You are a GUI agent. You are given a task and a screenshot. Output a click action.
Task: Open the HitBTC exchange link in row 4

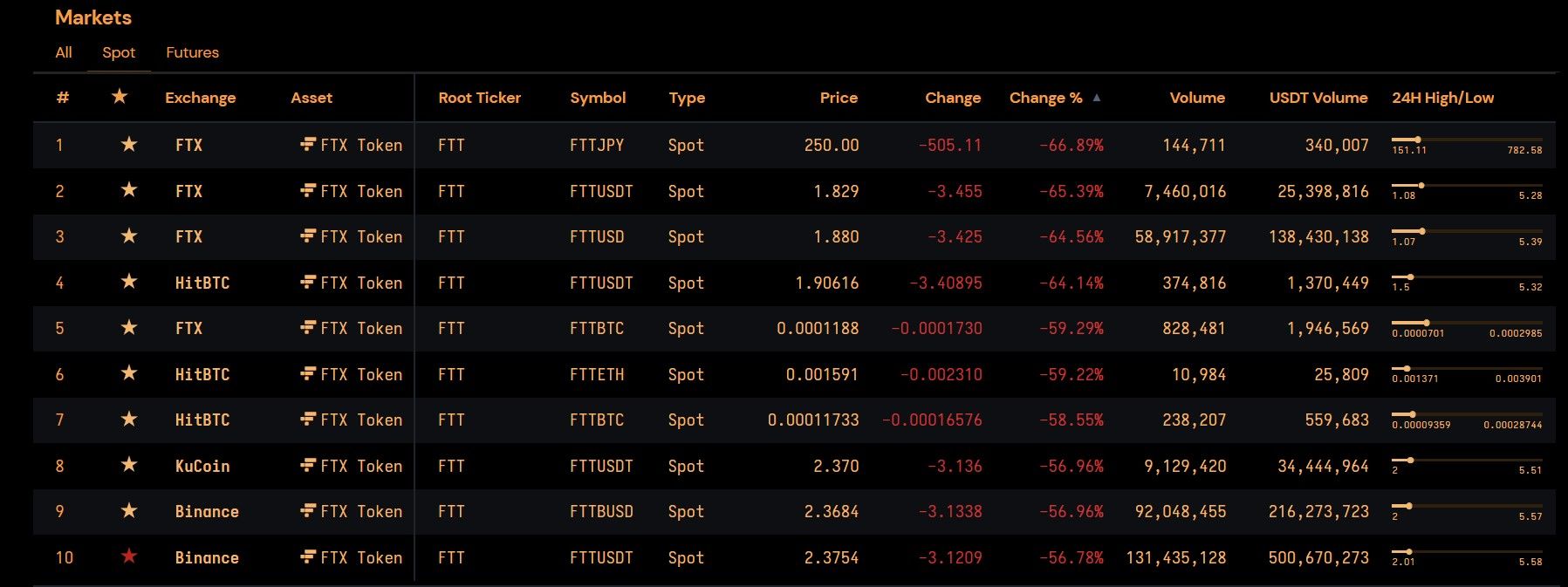[x=202, y=283]
